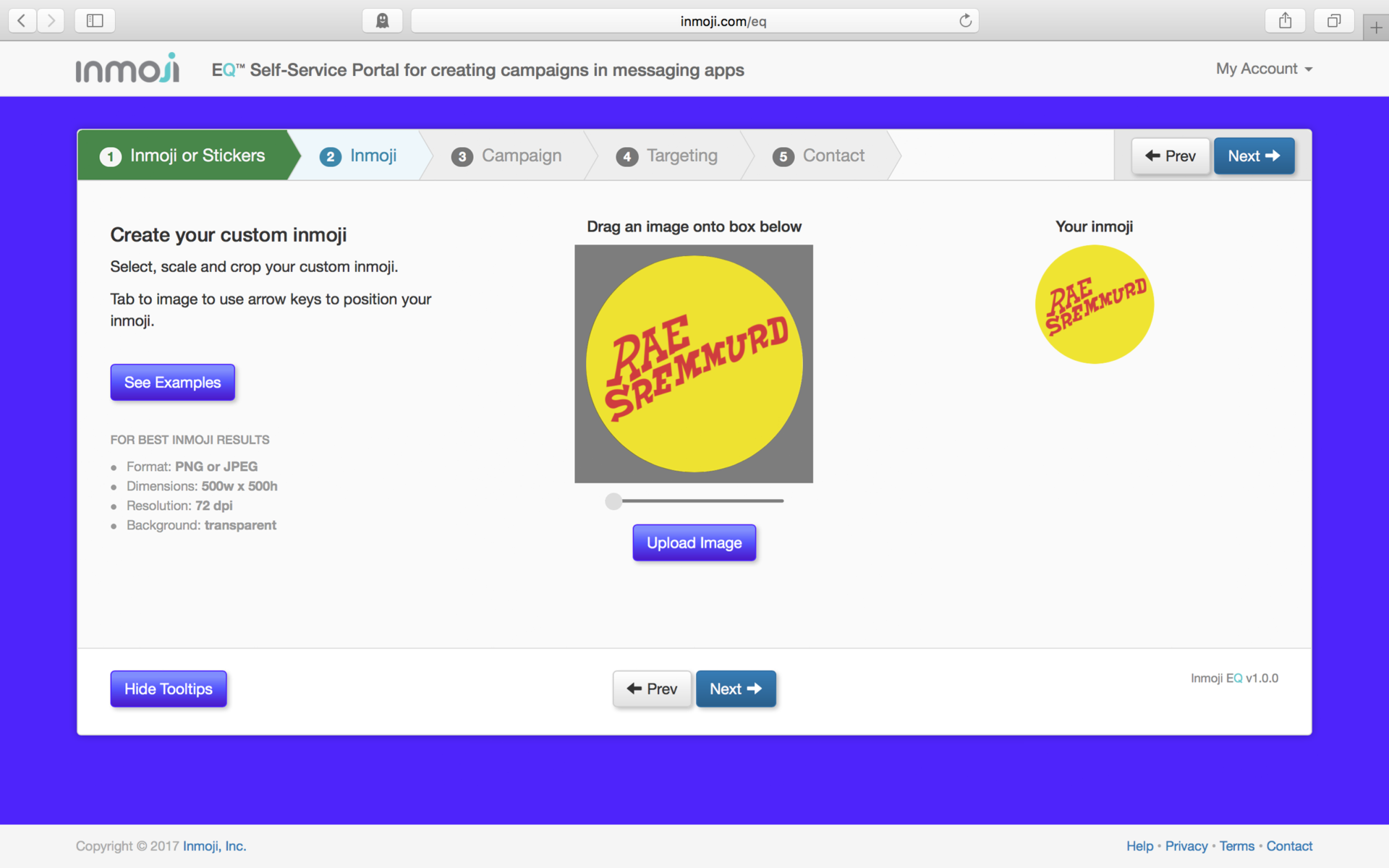This screenshot has width=1389, height=868.
Task: Open the Privacy footer link
Action: click(1186, 846)
